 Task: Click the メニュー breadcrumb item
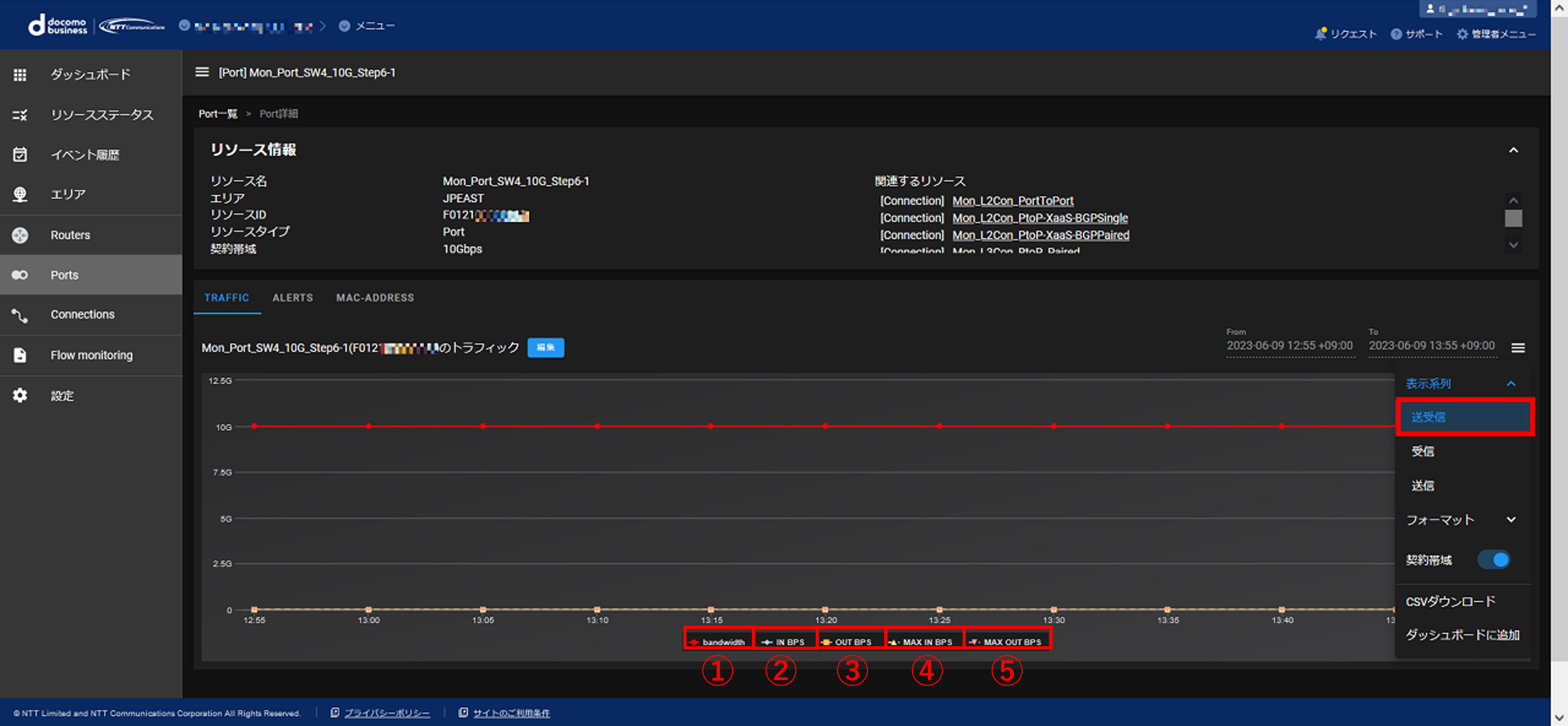[x=375, y=26]
